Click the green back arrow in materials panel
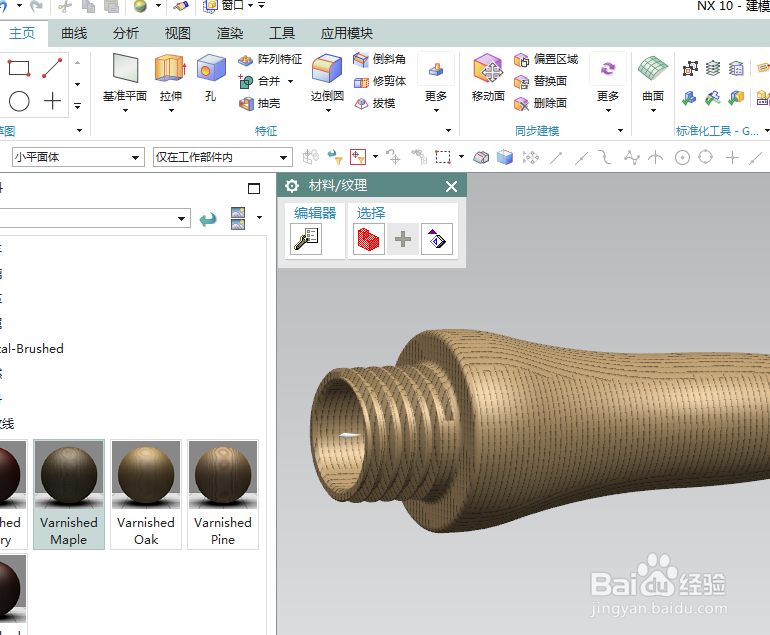Viewport: 770px width, 635px height. [x=208, y=219]
